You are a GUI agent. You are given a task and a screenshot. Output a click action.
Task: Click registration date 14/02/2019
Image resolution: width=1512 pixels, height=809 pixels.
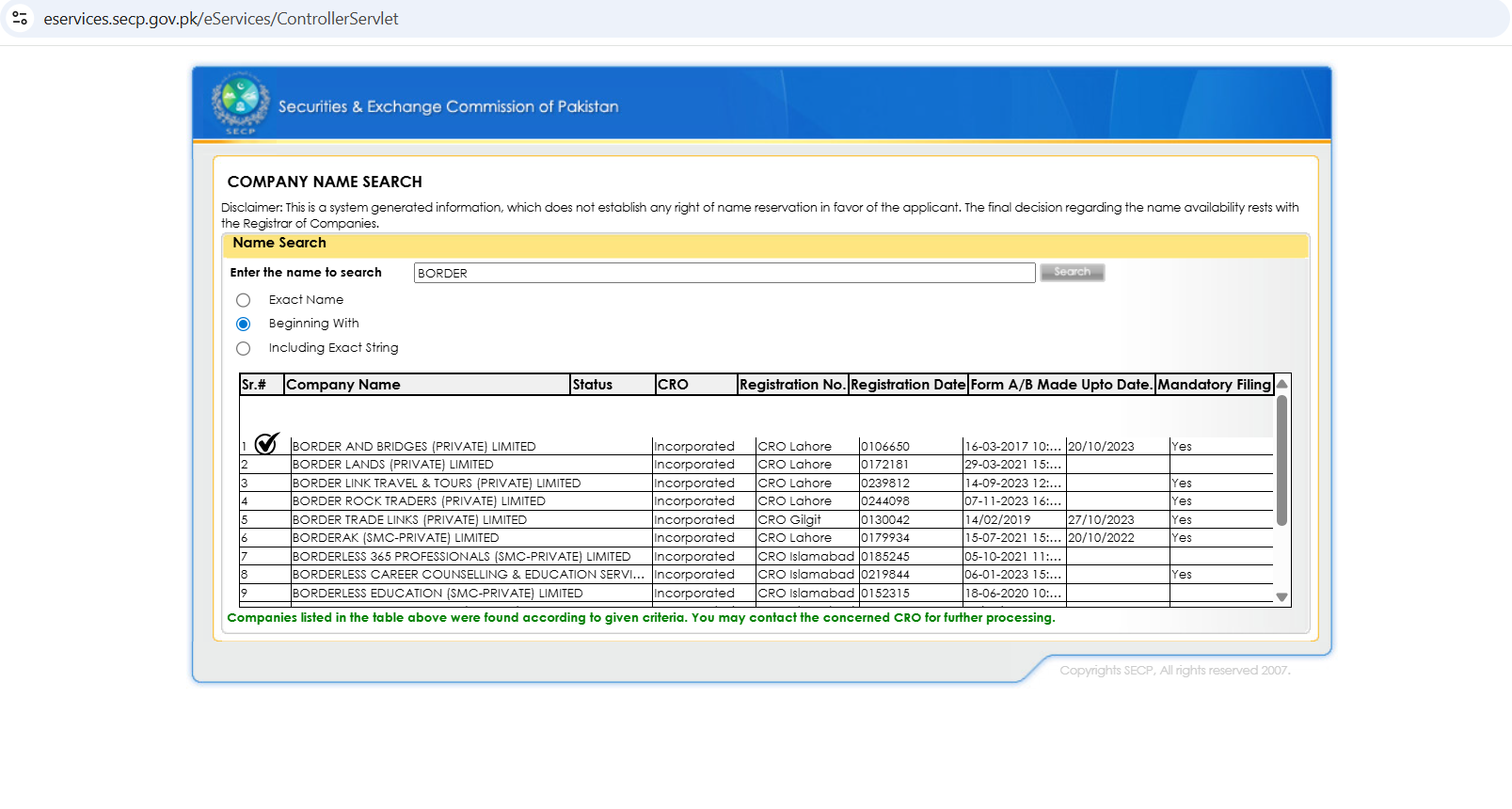(x=997, y=520)
